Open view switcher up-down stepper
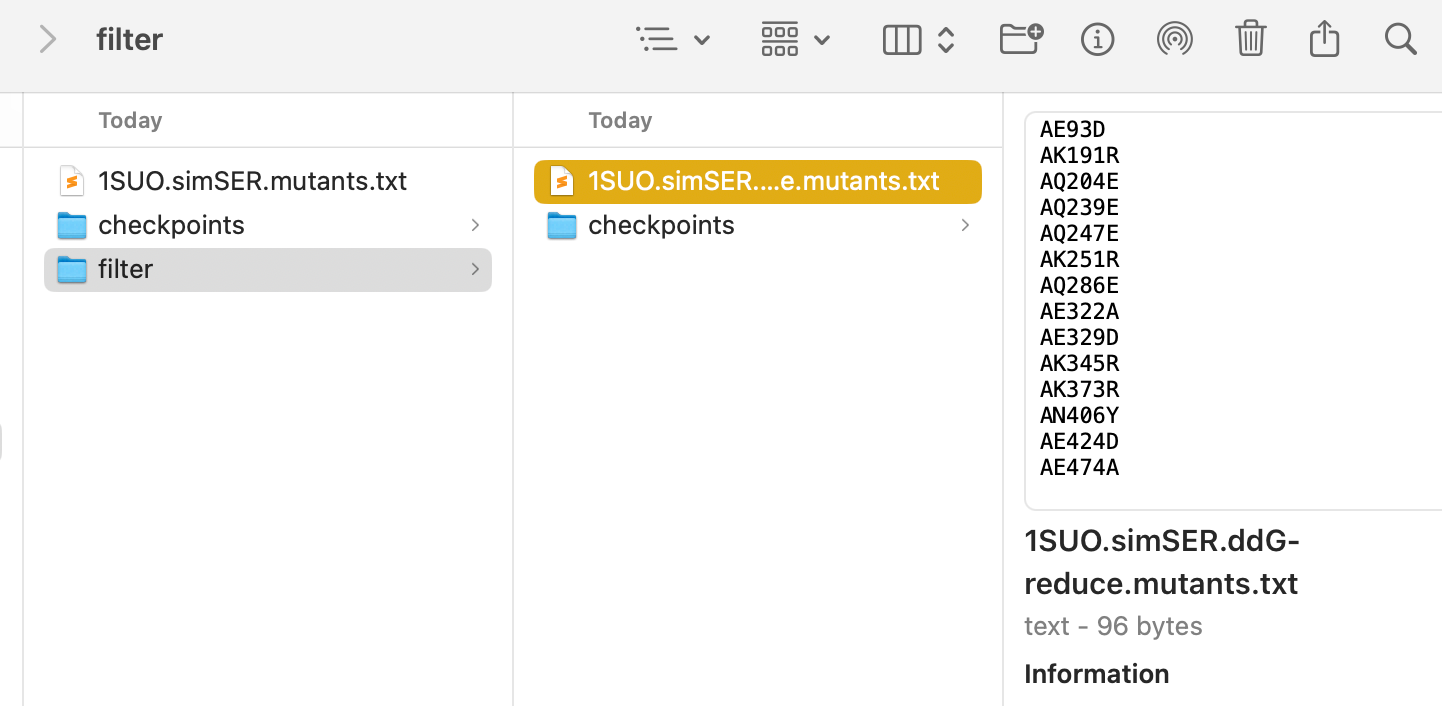 [x=946, y=40]
